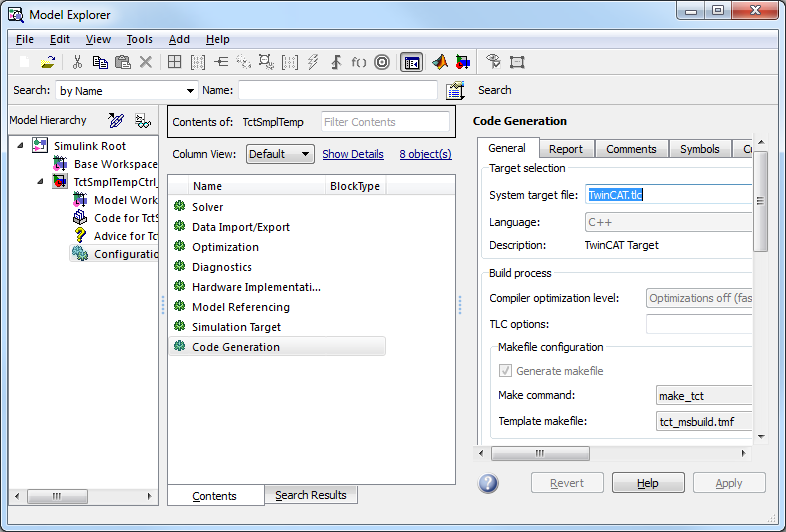
Task: Click the Model Explorer title bar icon
Action: tap(16, 15)
